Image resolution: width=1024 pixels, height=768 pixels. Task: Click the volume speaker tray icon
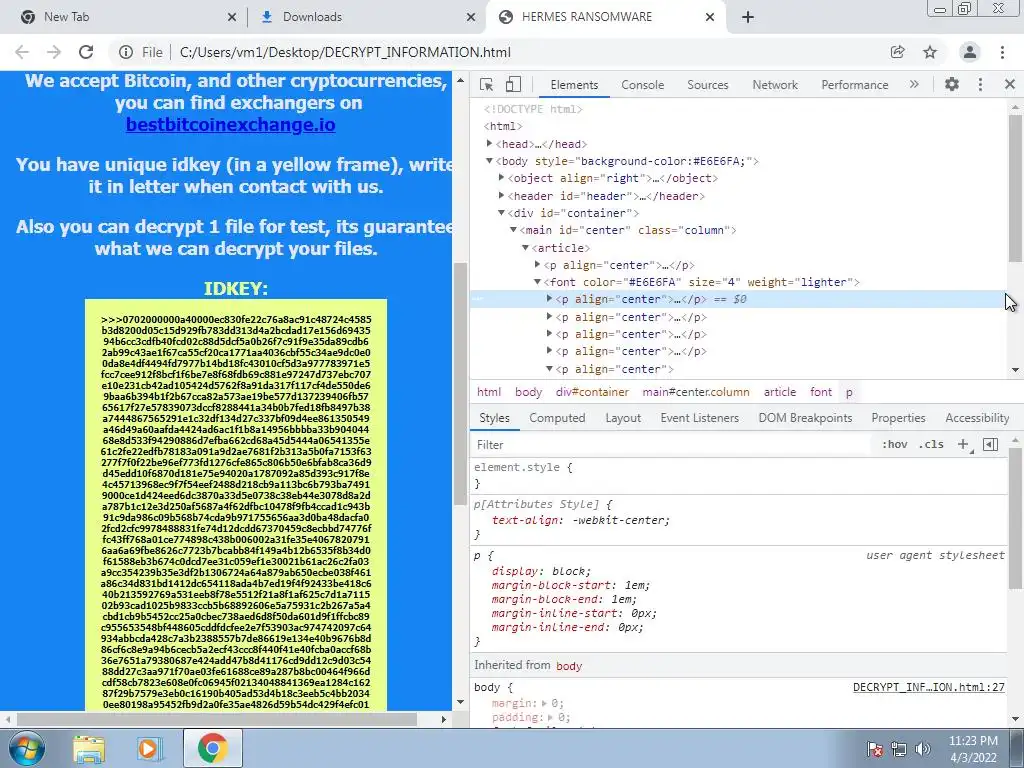coord(923,749)
